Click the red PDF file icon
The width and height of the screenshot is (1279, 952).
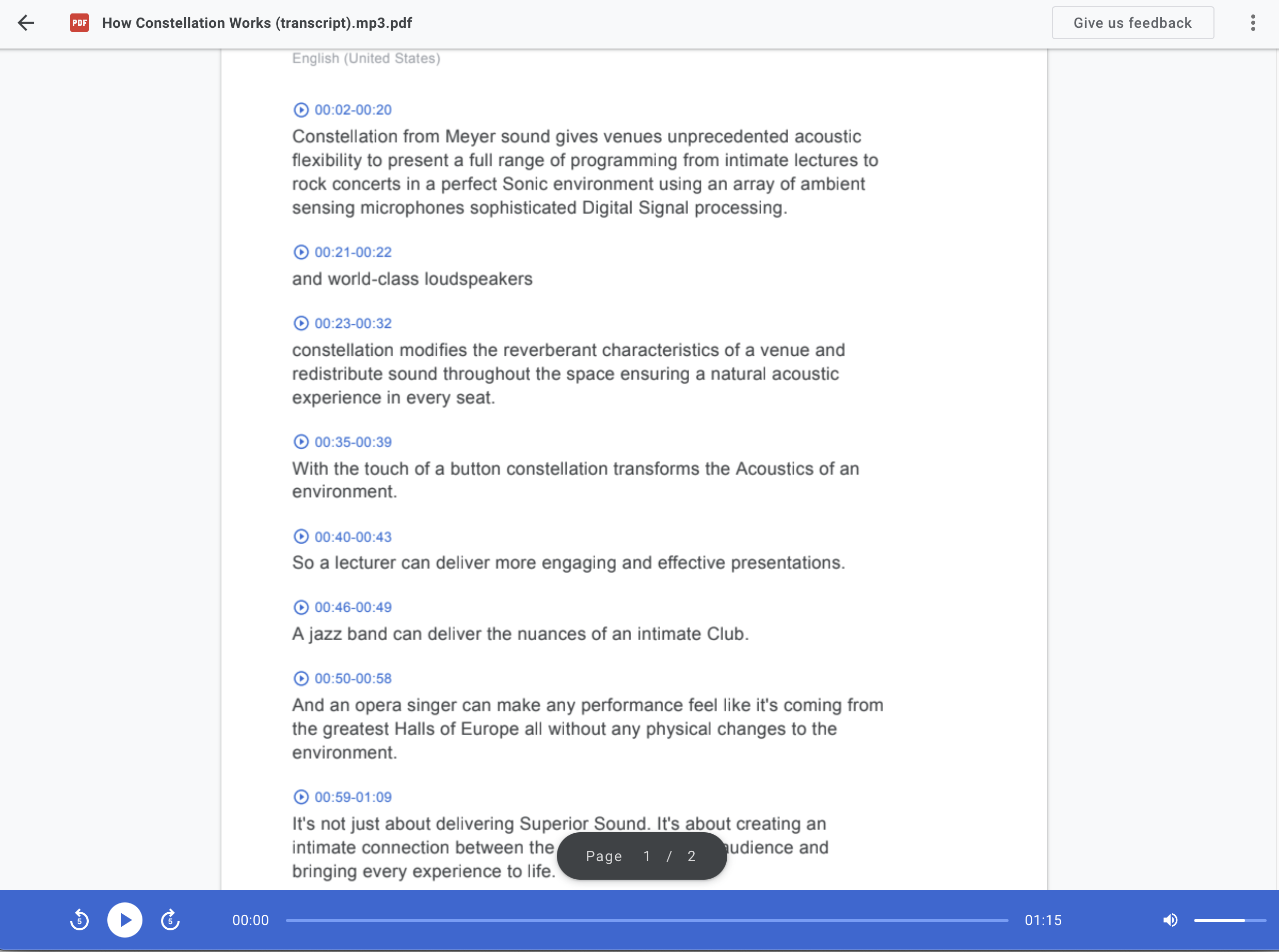pyautogui.click(x=79, y=23)
